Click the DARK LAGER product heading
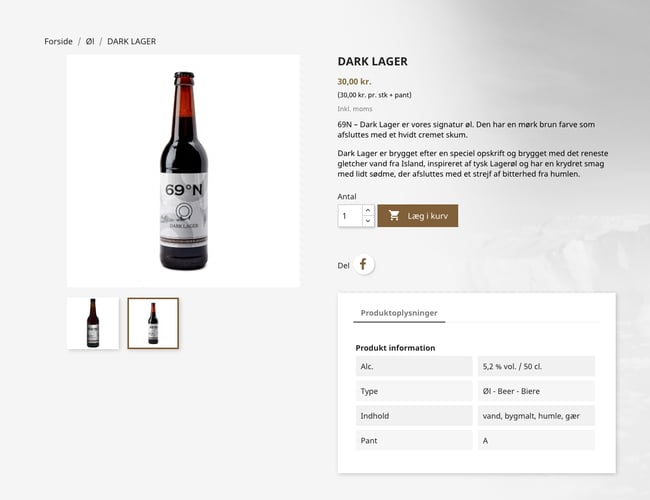Image resolution: width=650 pixels, height=500 pixels. point(372,61)
